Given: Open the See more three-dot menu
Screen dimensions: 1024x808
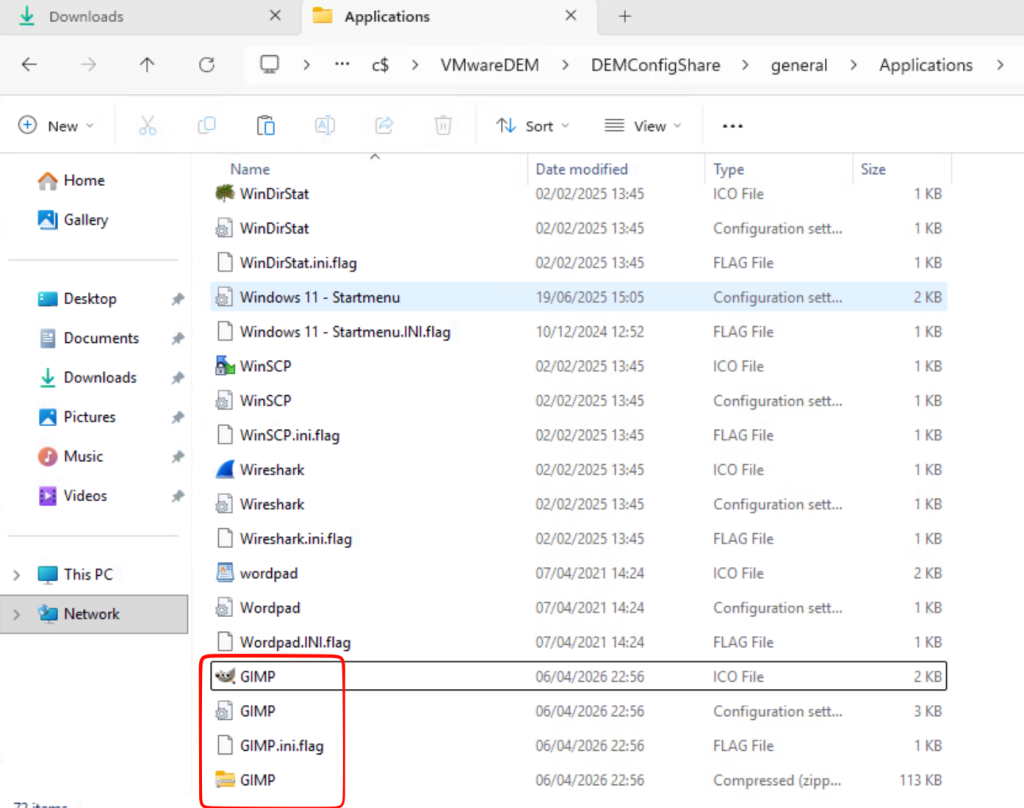Looking at the screenshot, I should point(732,126).
